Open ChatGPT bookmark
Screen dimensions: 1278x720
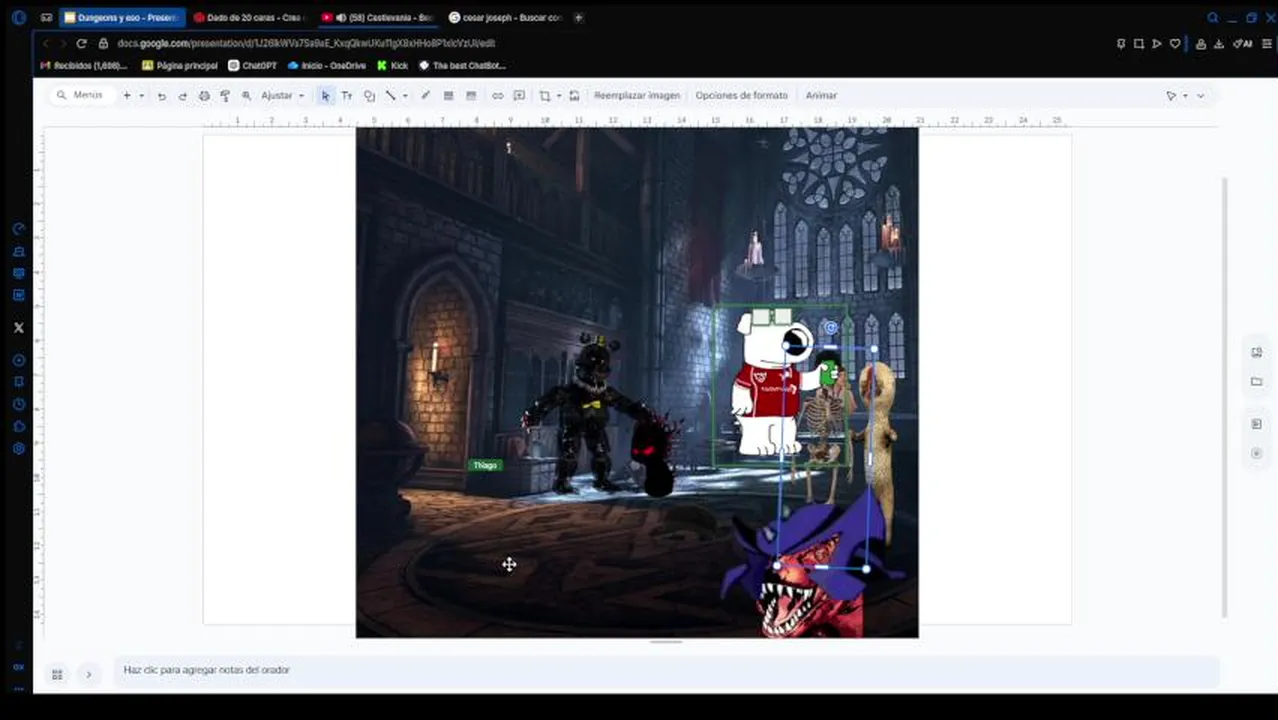point(253,66)
